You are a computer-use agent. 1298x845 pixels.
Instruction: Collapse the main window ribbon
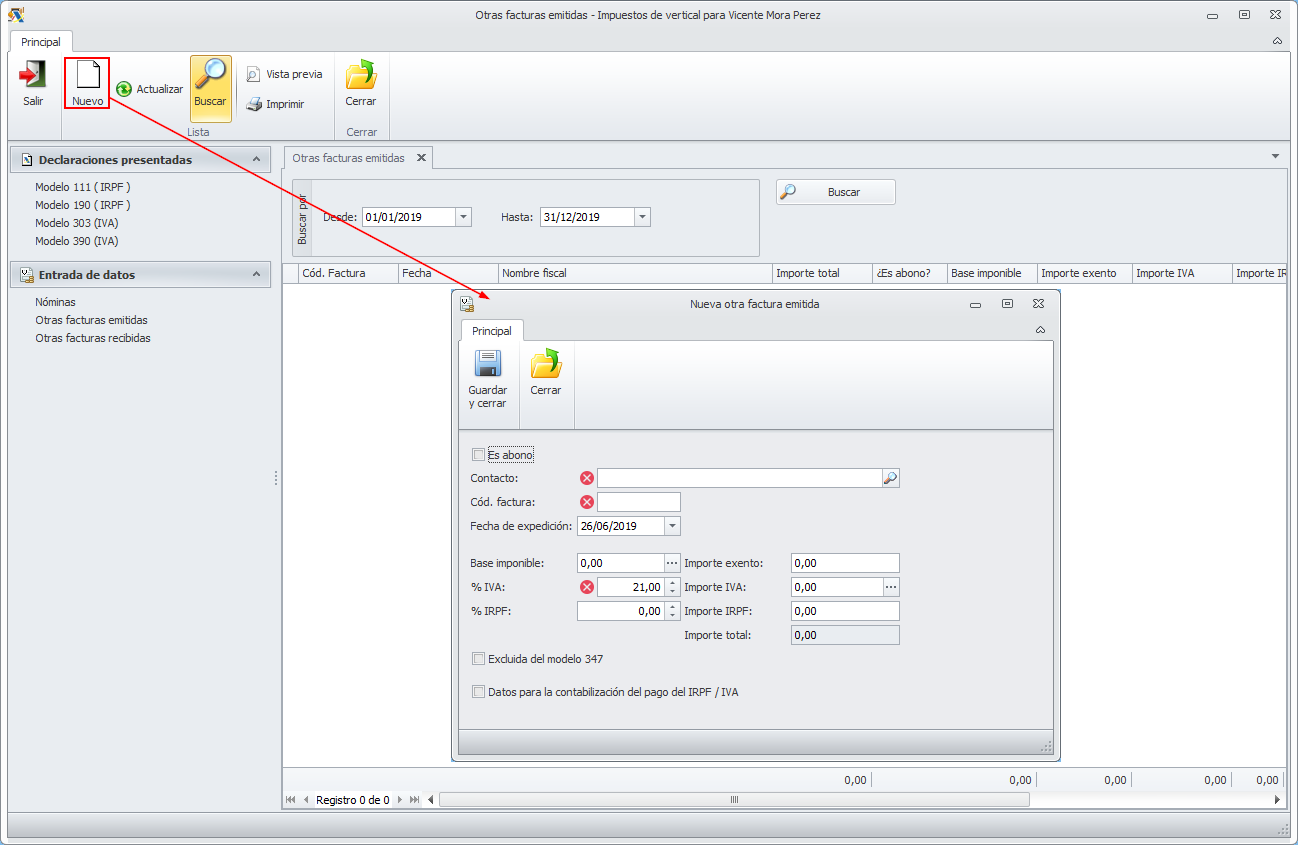pyautogui.click(x=1277, y=41)
